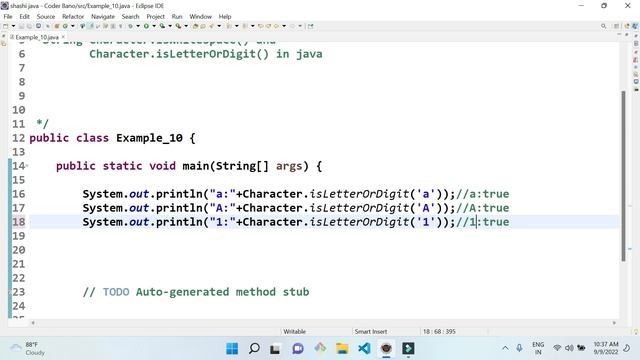Click the Wi-Fi icon in system tray
The height and width of the screenshot is (360, 640).
click(557, 348)
